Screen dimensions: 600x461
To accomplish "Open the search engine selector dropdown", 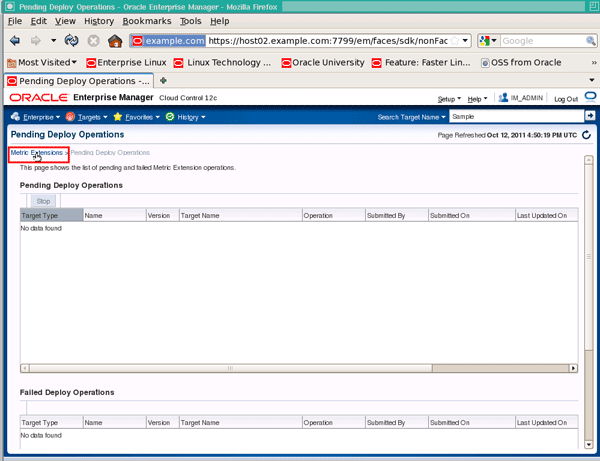I will pyautogui.click(x=488, y=41).
